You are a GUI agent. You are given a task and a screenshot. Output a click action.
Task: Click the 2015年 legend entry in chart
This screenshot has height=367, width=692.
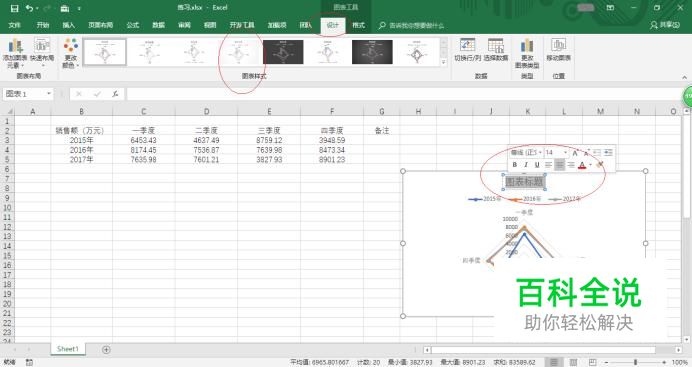point(485,199)
